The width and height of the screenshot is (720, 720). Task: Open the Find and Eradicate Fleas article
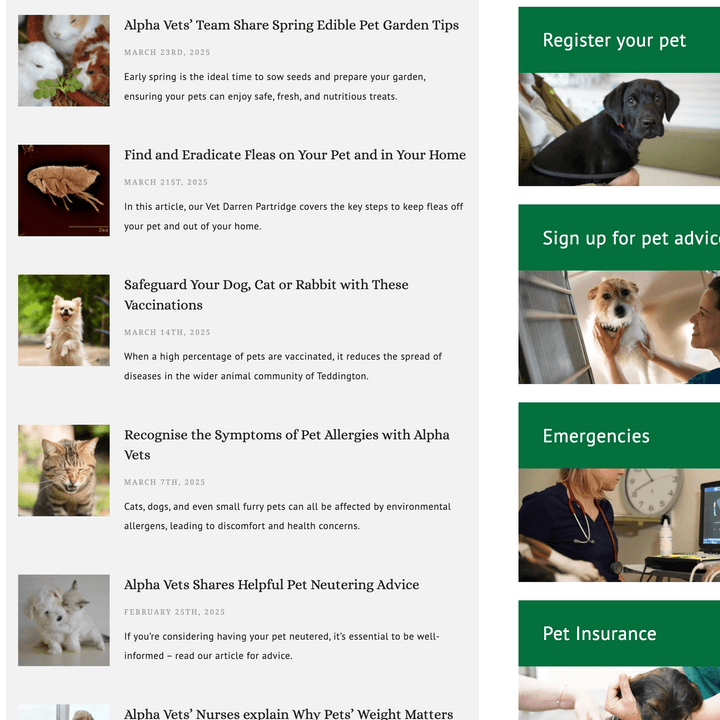(x=295, y=155)
